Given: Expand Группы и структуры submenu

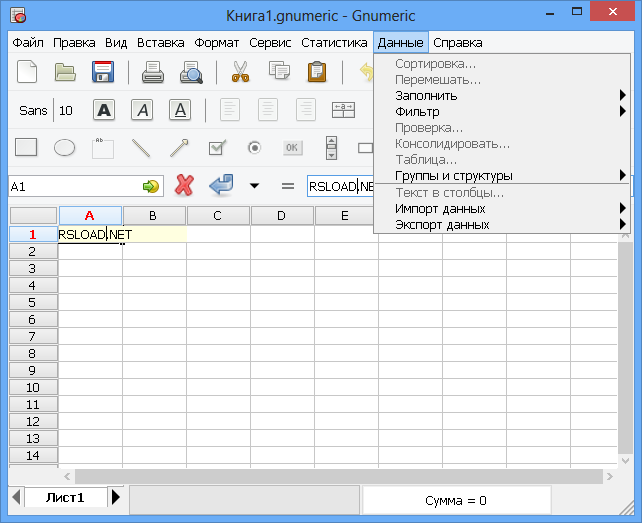Looking at the screenshot, I should pos(502,176).
